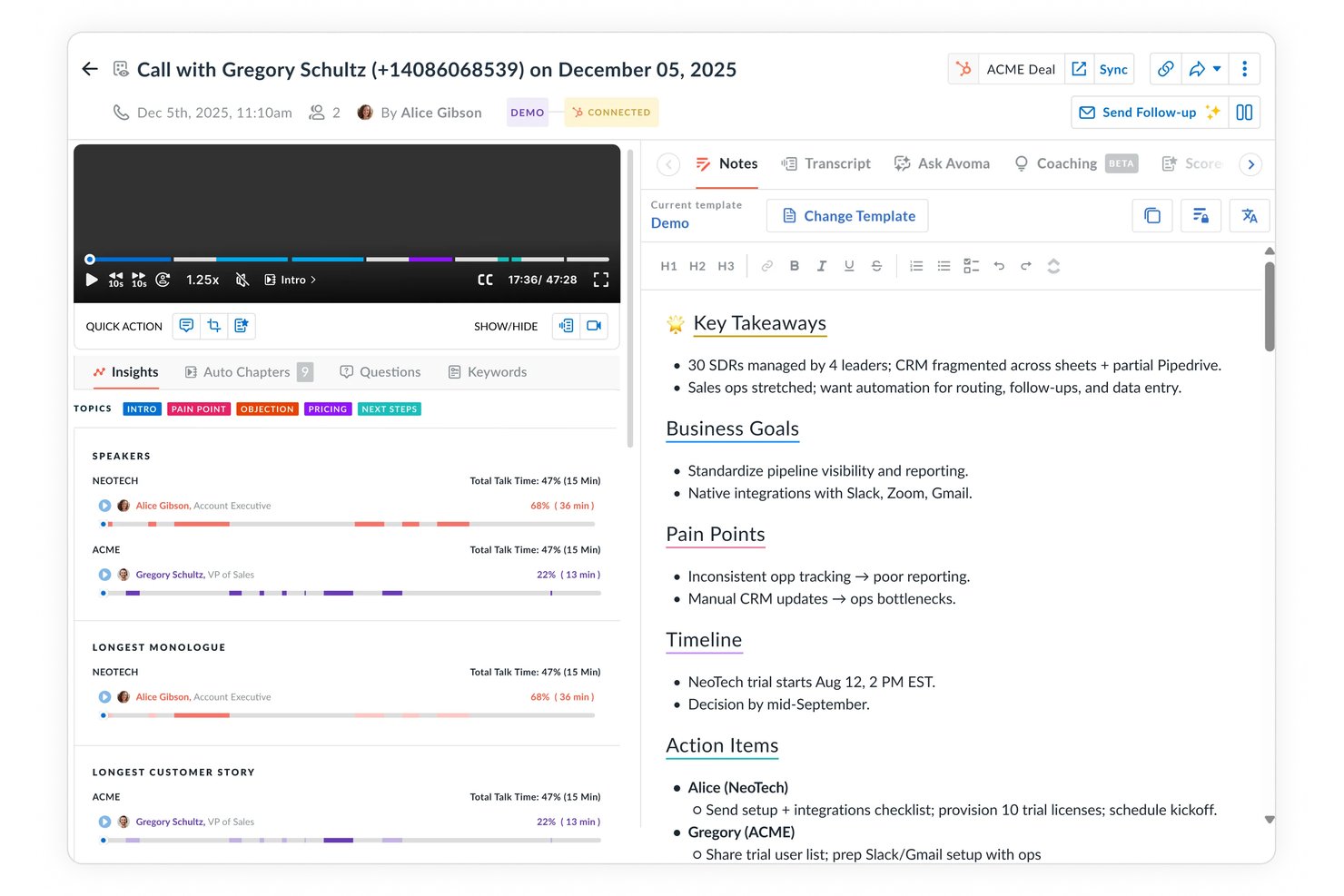Insert link in notes editor
Screen dimensions: 1344x896
(x=767, y=266)
